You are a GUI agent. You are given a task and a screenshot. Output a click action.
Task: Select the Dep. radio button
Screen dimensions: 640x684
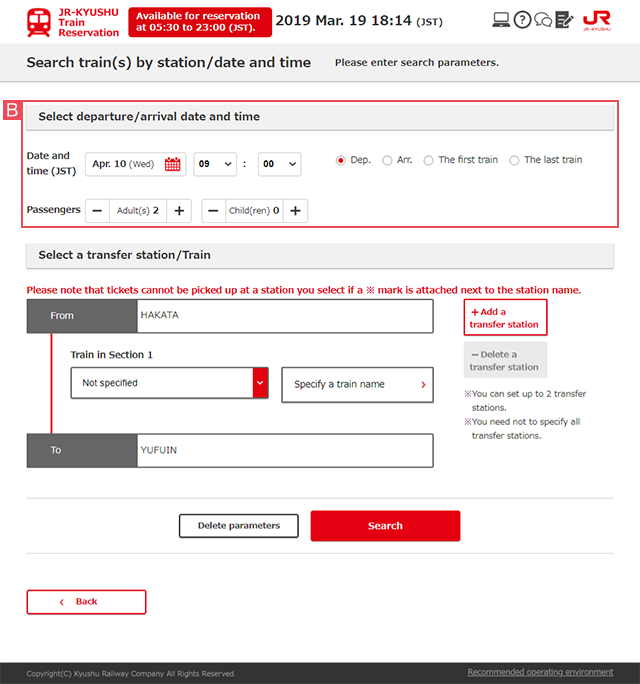click(x=341, y=160)
